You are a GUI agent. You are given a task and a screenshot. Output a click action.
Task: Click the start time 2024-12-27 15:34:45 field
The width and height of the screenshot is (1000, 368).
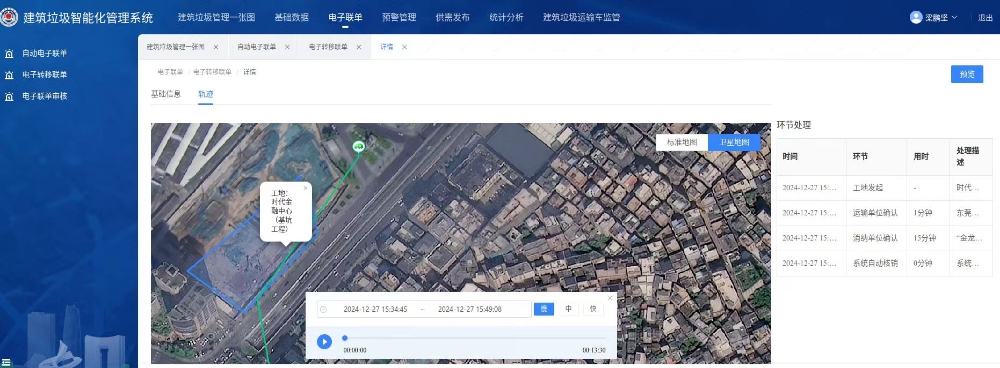point(375,309)
